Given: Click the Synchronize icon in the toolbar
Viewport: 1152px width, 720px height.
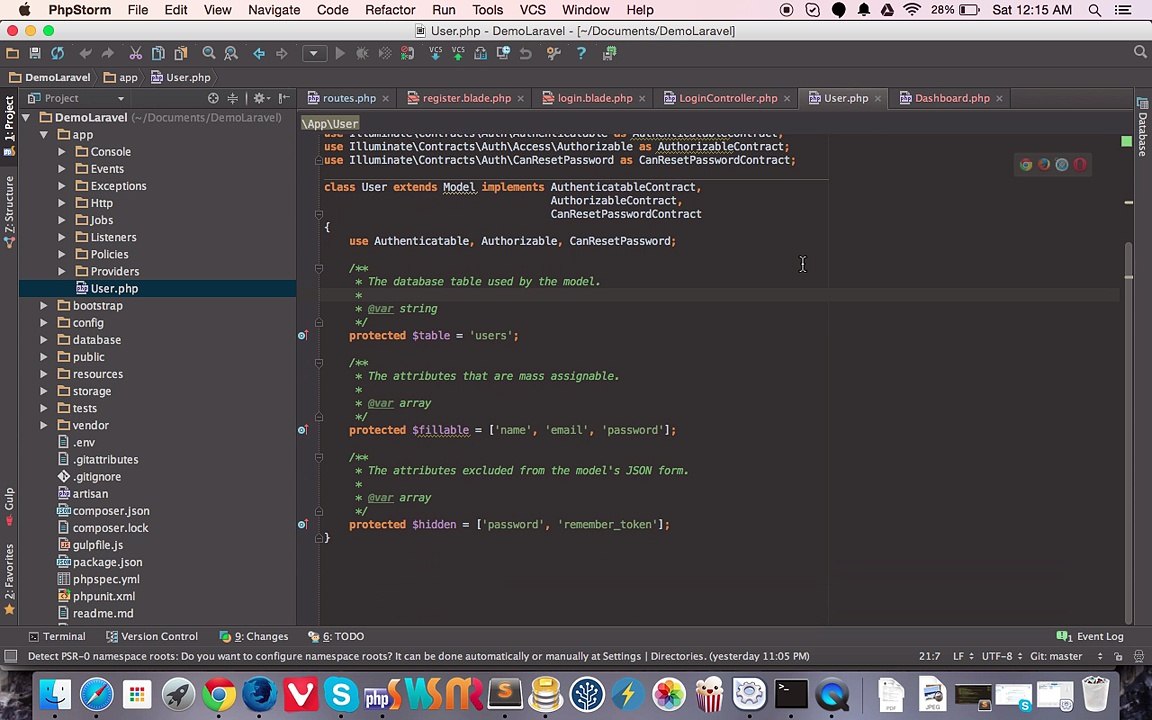Looking at the screenshot, I should tap(57, 53).
